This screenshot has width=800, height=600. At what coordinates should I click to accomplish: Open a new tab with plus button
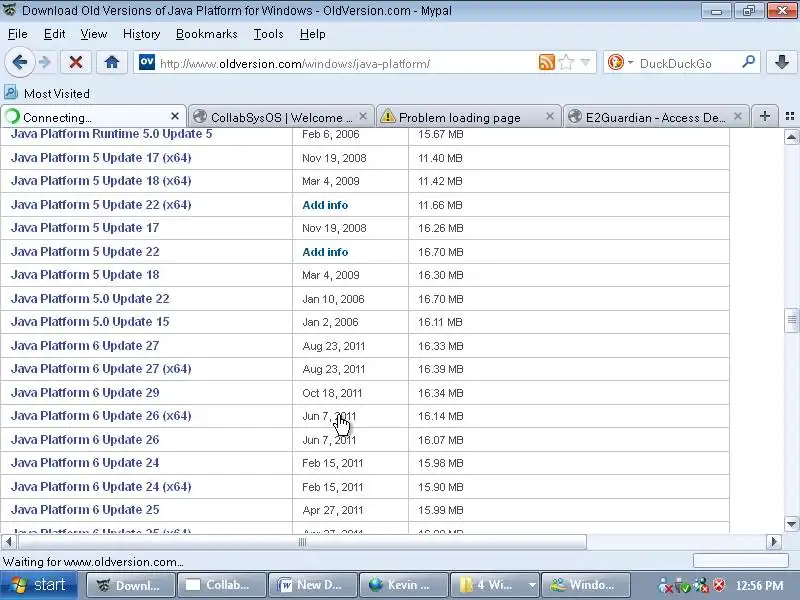(x=764, y=116)
